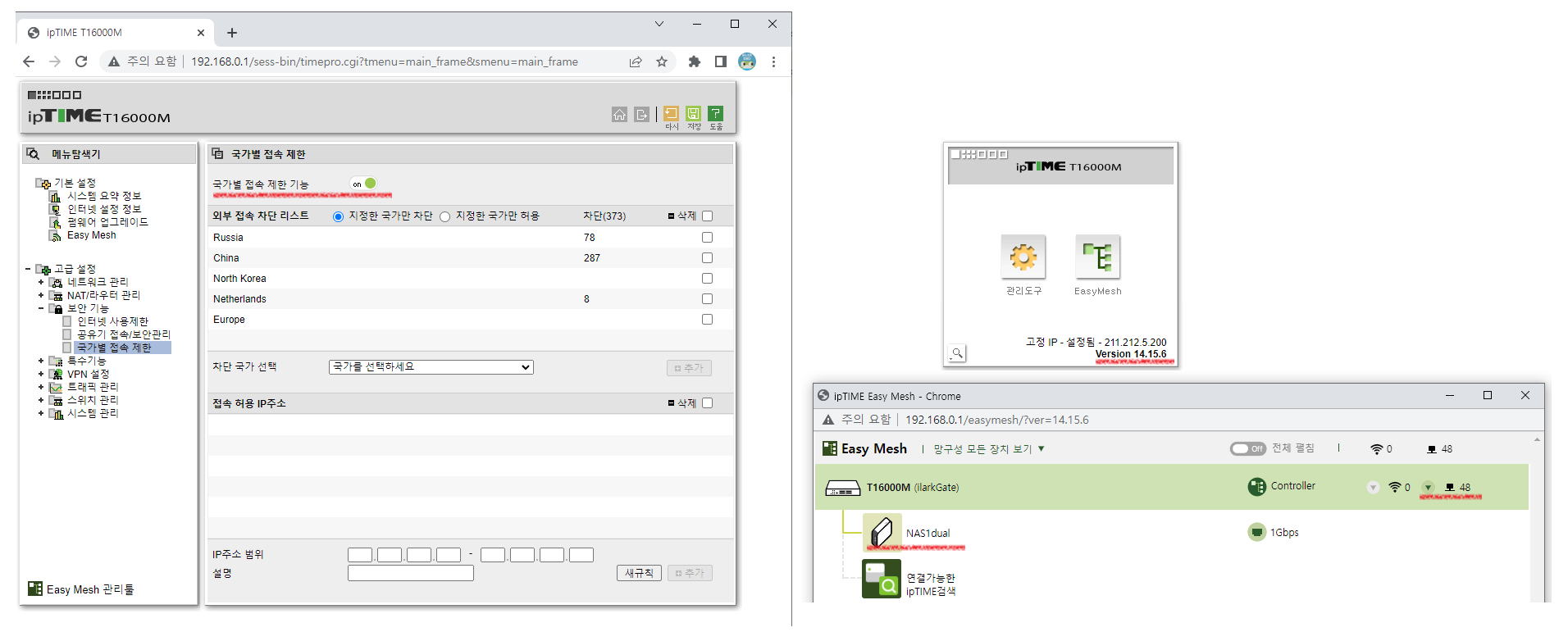Image resolution: width=1568 pixels, height=641 pixels.
Task: Click the 새규칙 button
Action: (x=639, y=573)
